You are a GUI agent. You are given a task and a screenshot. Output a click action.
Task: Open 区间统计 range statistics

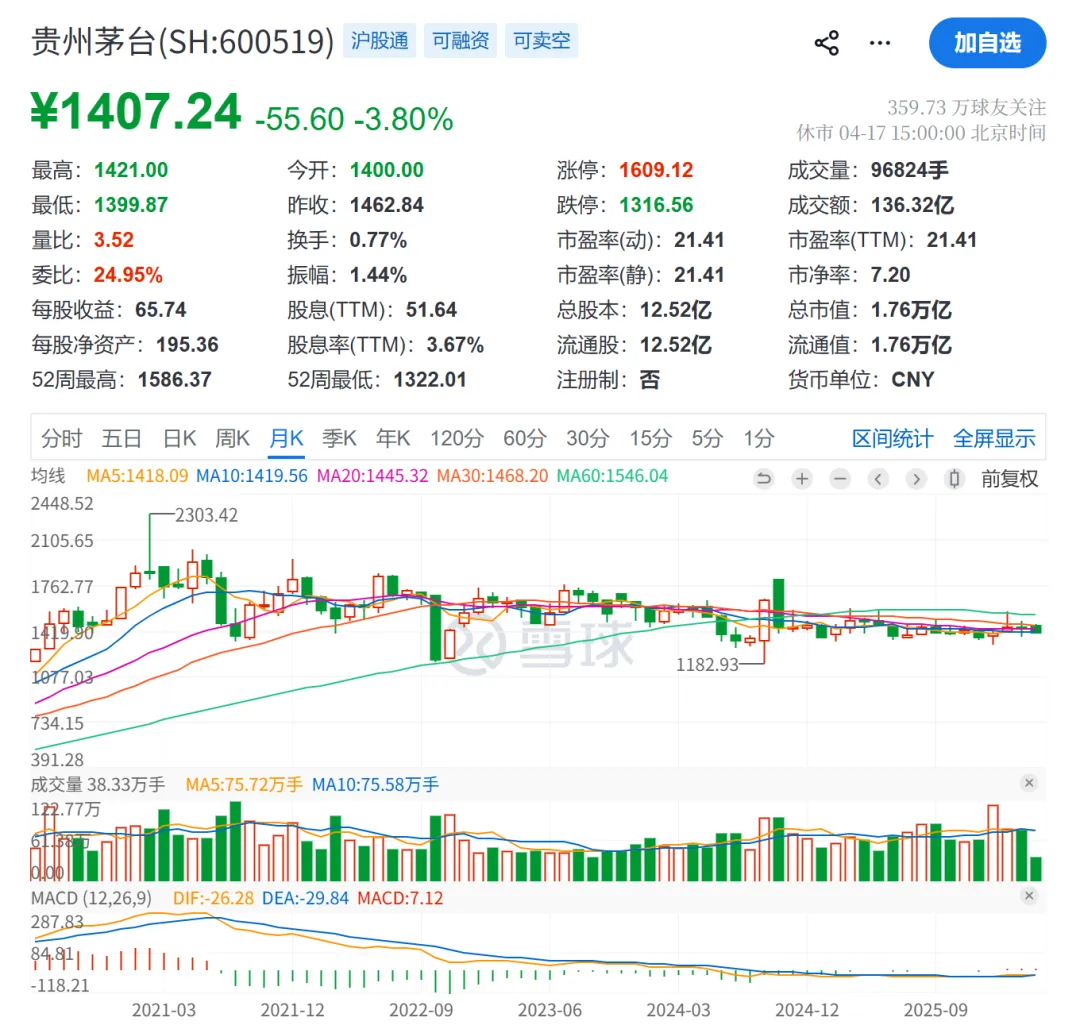893,438
